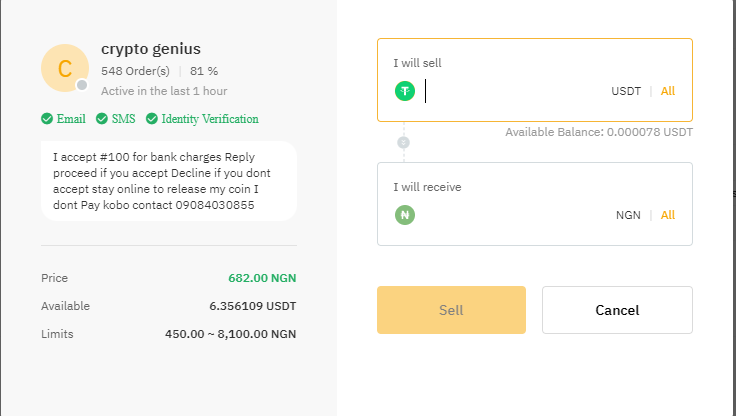Click the NGN Naira currency icon
The image size is (736, 416).
(x=405, y=214)
